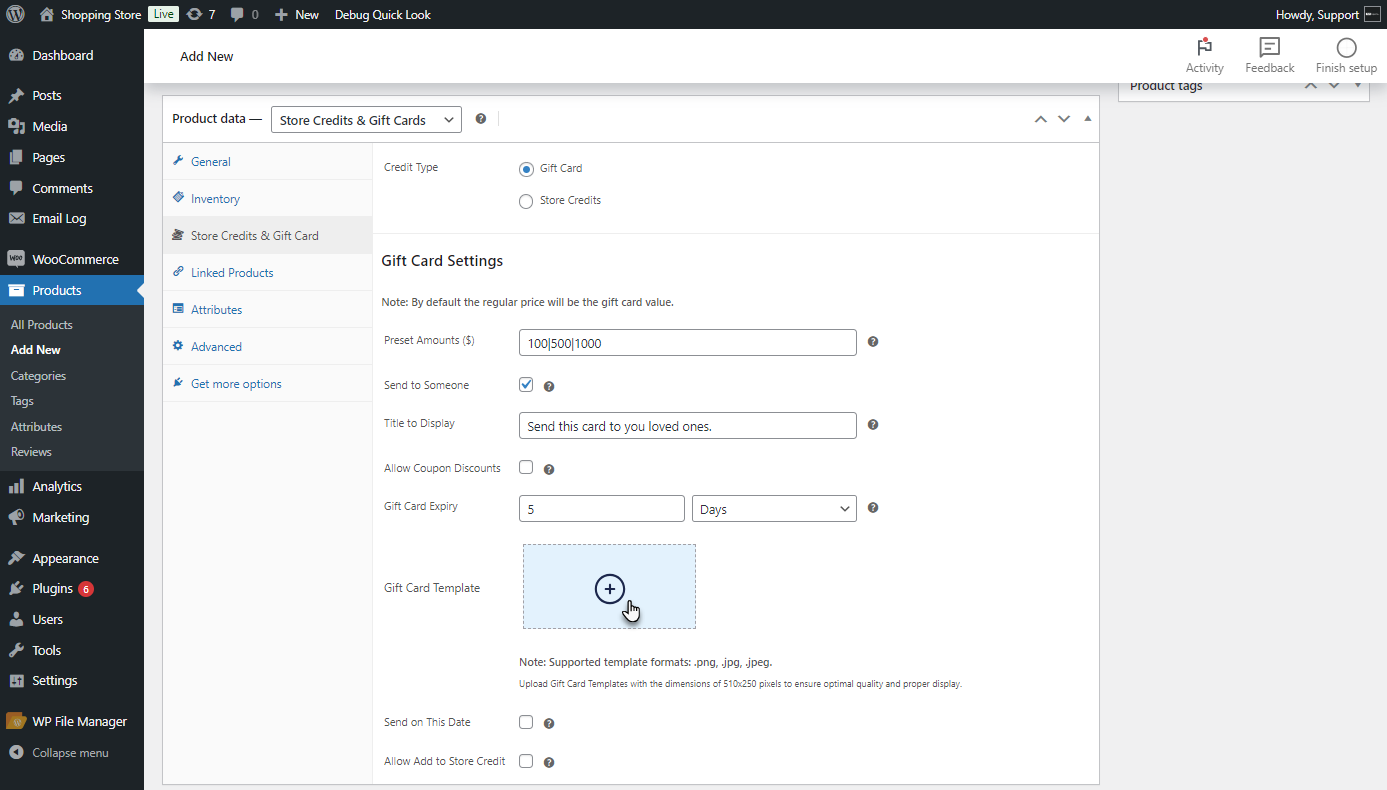Click help icon beside product type dropdown
1387x790 pixels.
pos(481,119)
